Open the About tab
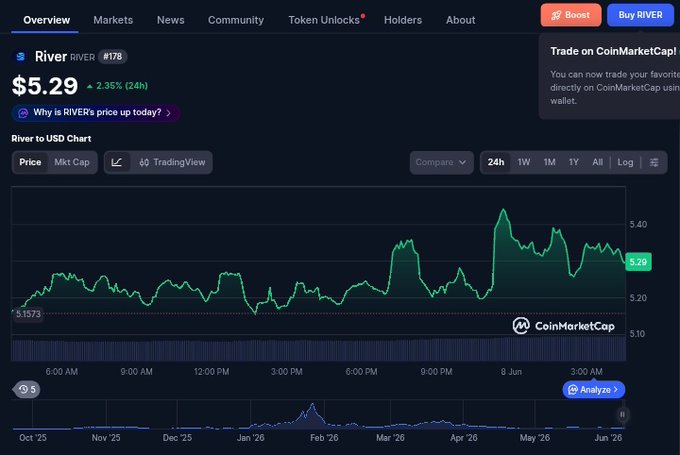Screen dimensions: 680x455 pyautogui.click(x=460, y=20)
